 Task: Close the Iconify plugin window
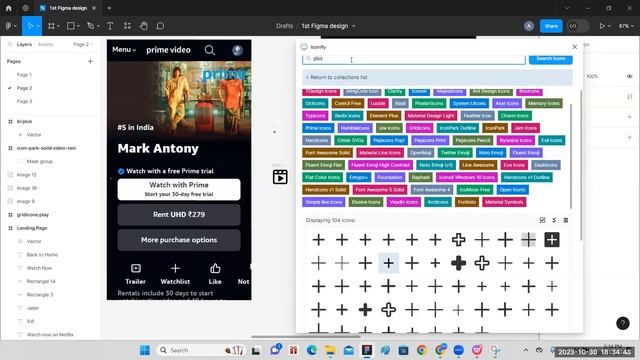click(575, 47)
